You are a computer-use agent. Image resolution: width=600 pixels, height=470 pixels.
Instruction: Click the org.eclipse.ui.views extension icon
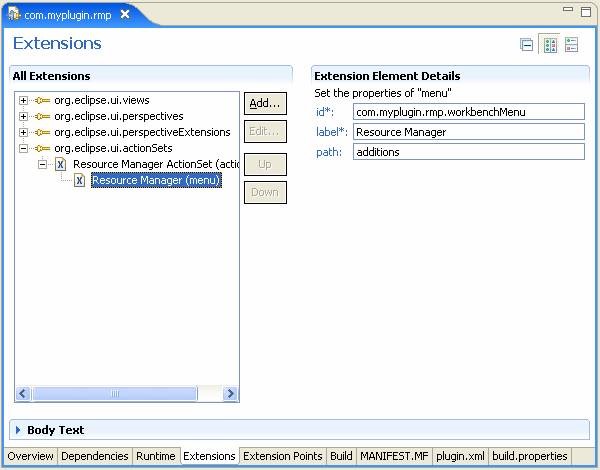coord(42,101)
